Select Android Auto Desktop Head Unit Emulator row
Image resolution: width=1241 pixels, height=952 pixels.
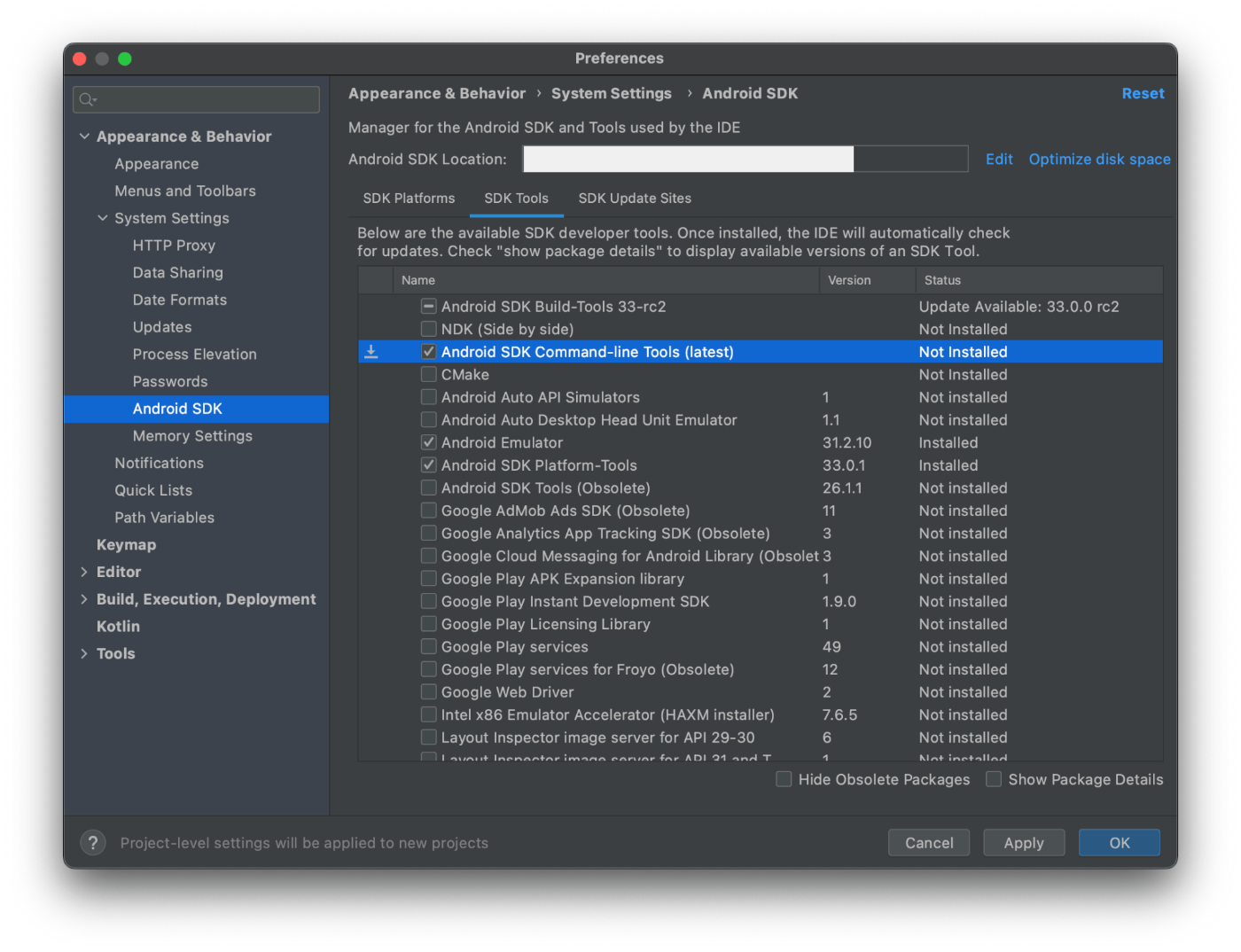click(761, 420)
